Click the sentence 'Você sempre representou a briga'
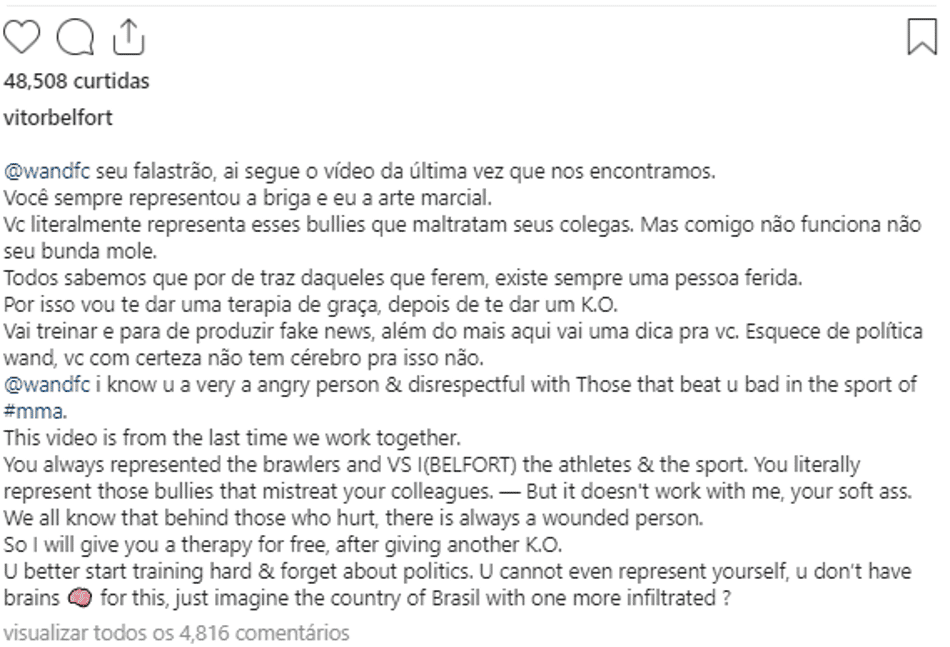Image resolution: width=950 pixels, height=647 pixels. point(247,197)
